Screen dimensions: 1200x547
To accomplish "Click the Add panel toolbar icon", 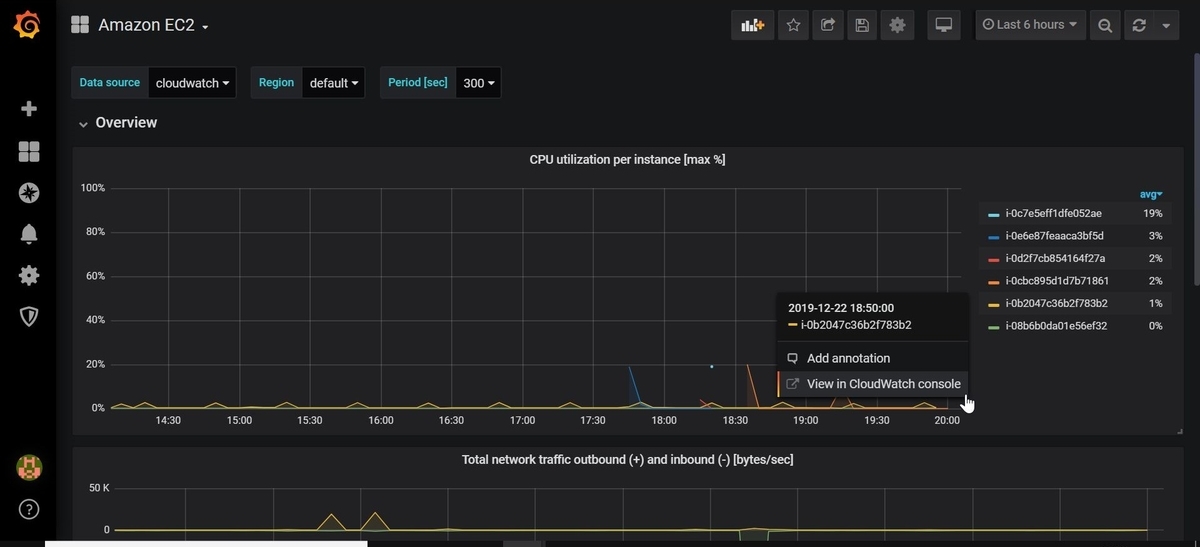I will click(752, 26).
